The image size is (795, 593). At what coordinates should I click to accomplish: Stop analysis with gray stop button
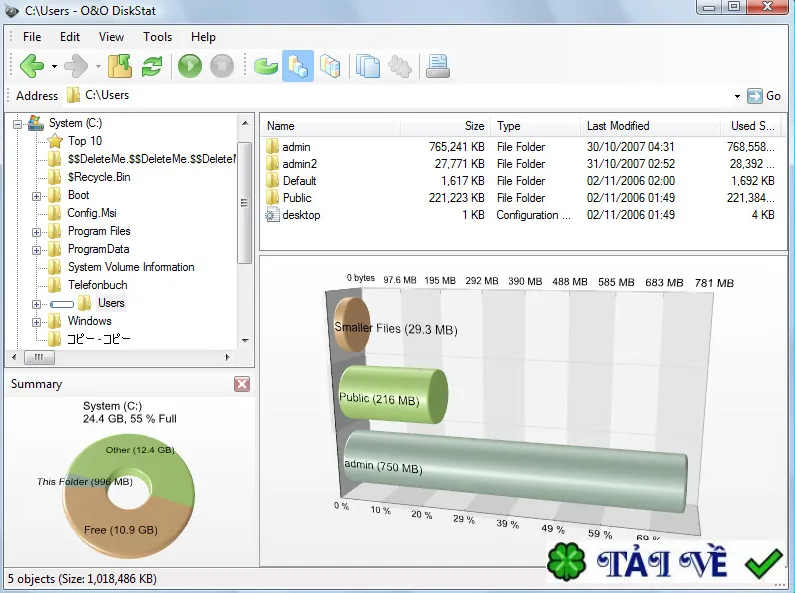(222, 66)
